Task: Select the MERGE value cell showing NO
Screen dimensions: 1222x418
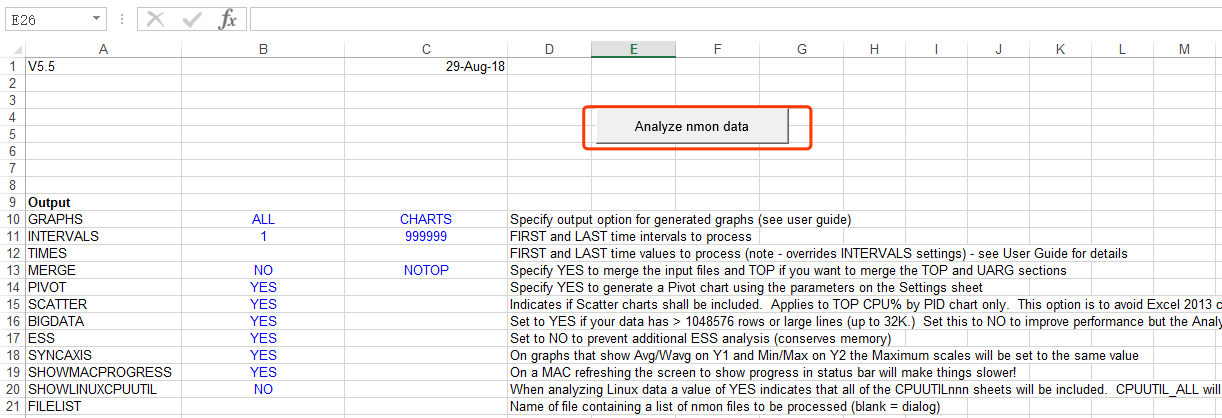Action: (x=263, y=270)
